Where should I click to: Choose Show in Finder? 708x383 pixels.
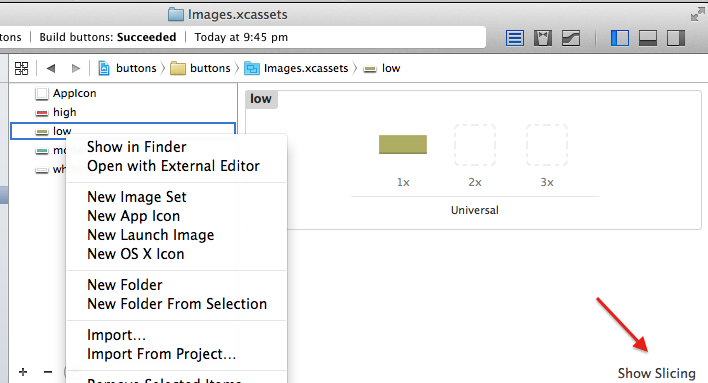136,147
